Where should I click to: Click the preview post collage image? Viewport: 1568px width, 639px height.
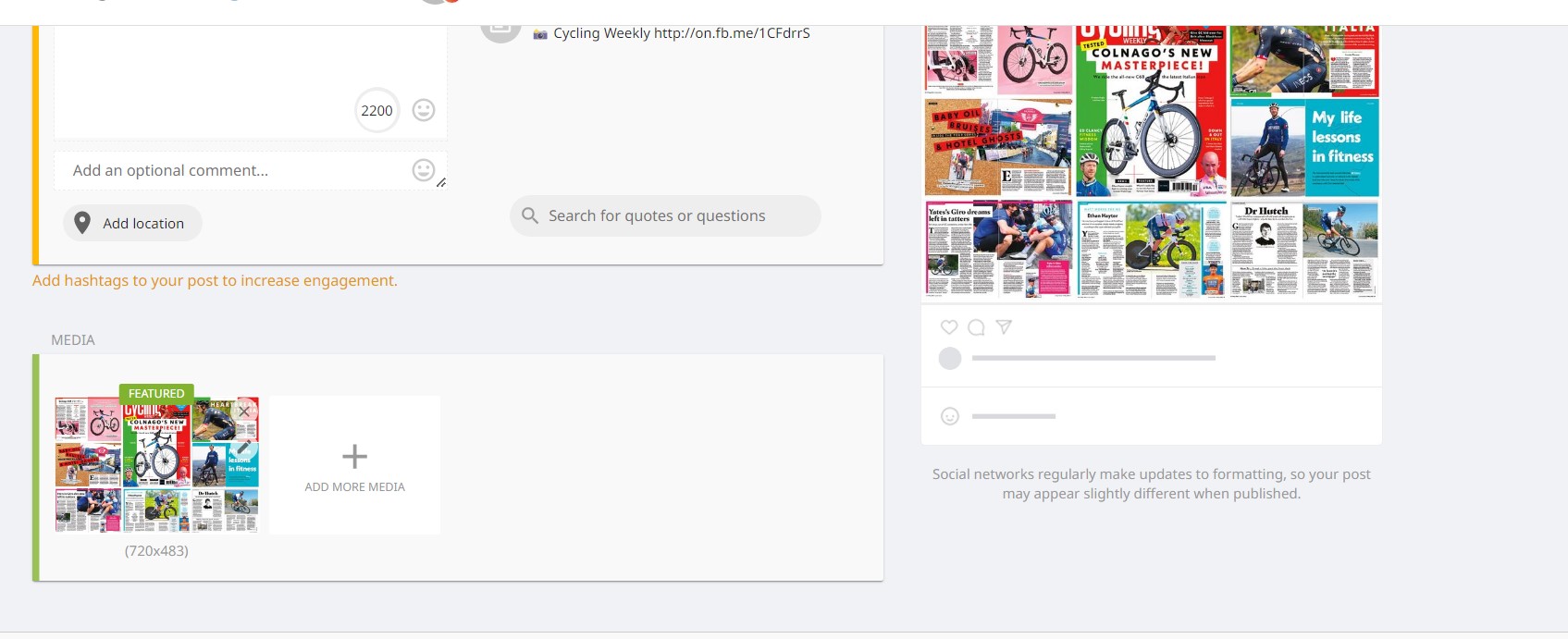pos(1152,162)
